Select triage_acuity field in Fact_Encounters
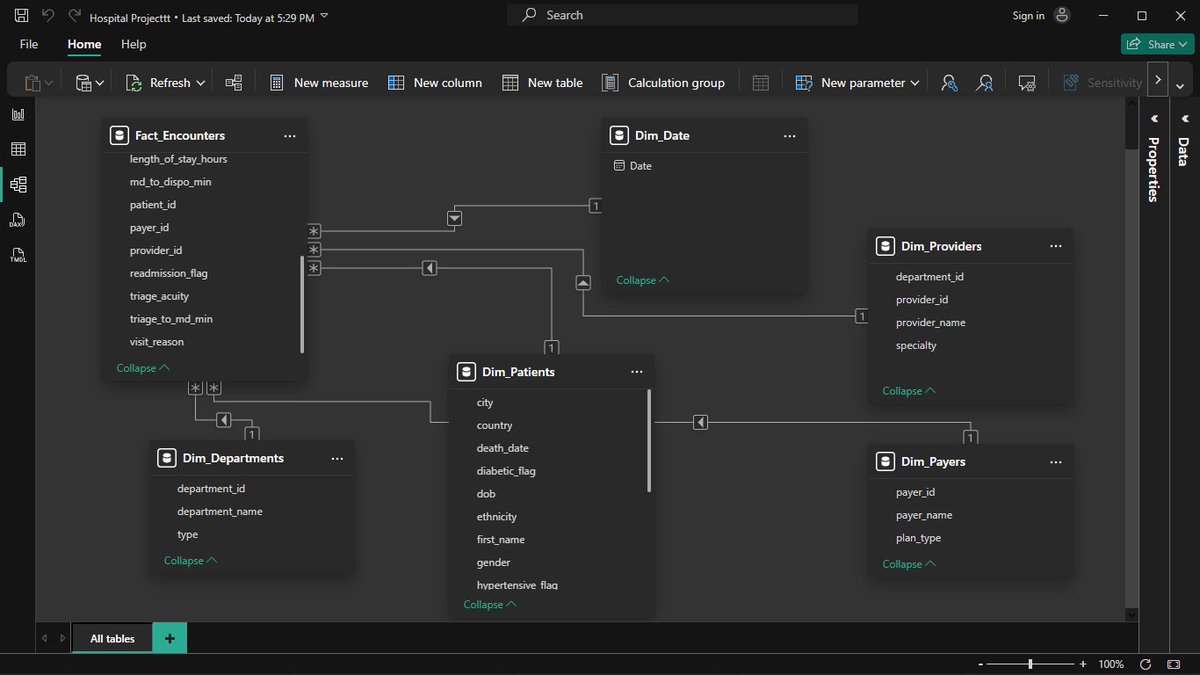The width and height of the screenshot is (1200, 675). [159, 296]
